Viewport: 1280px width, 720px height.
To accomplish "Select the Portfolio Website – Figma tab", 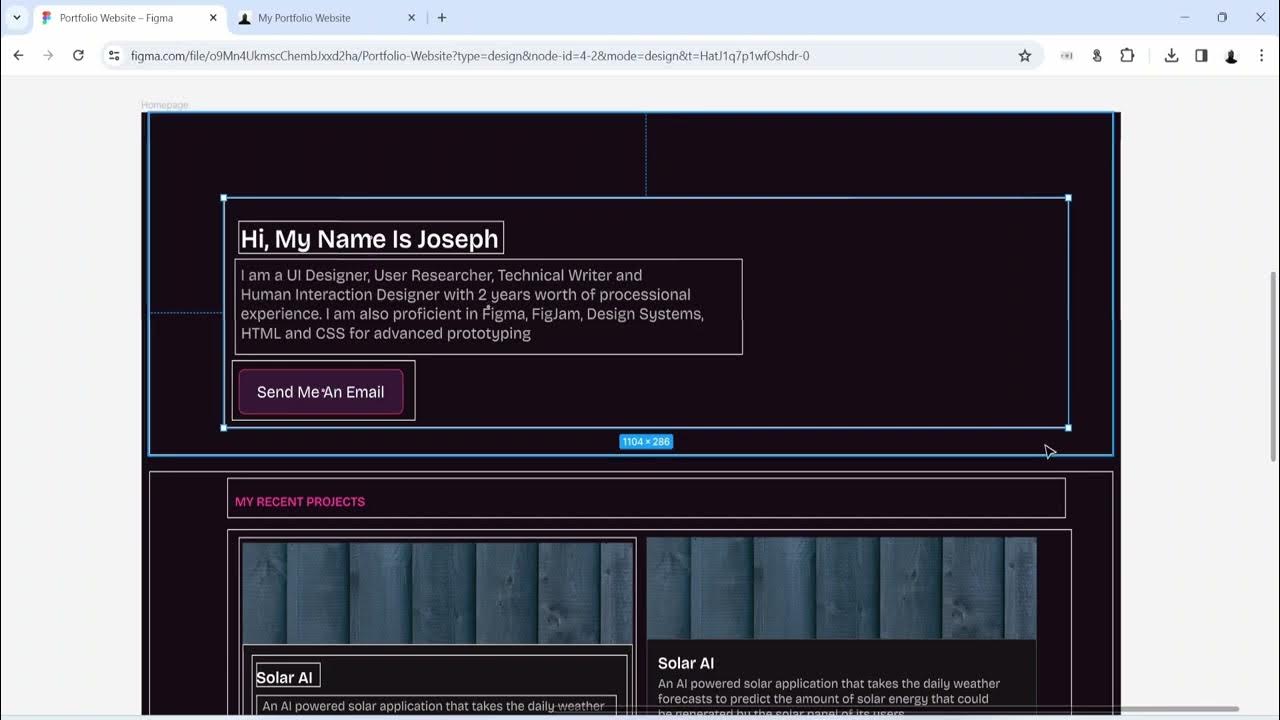I will click(130, 18).
